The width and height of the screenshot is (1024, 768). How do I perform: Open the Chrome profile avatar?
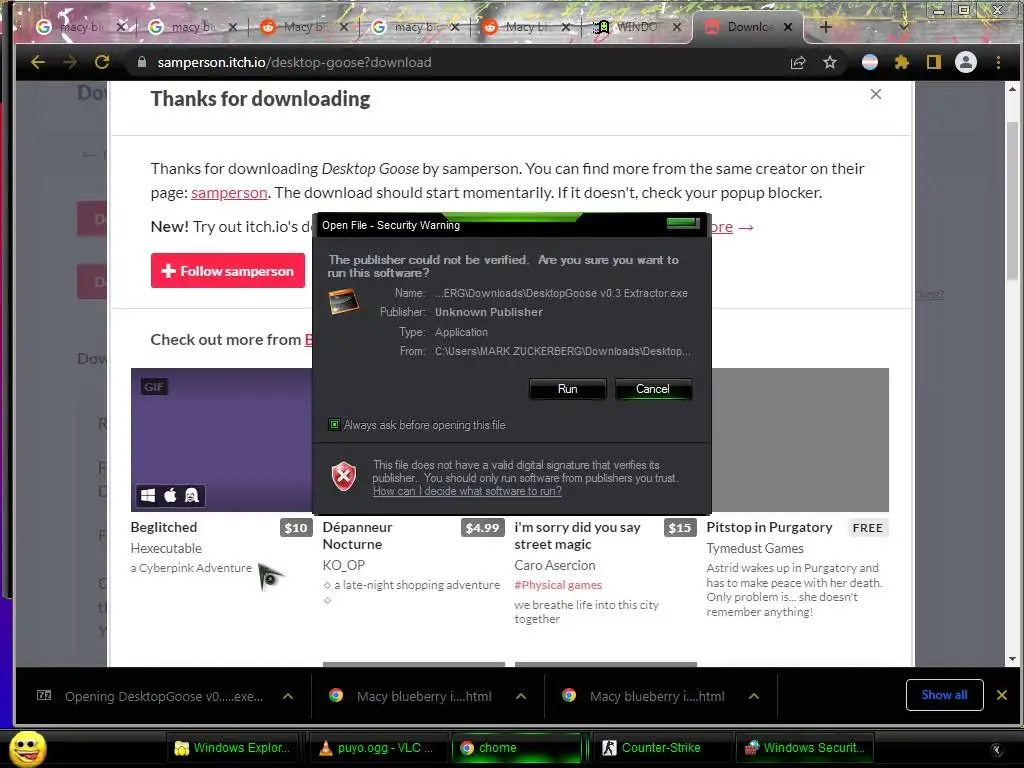pos(966,62)
